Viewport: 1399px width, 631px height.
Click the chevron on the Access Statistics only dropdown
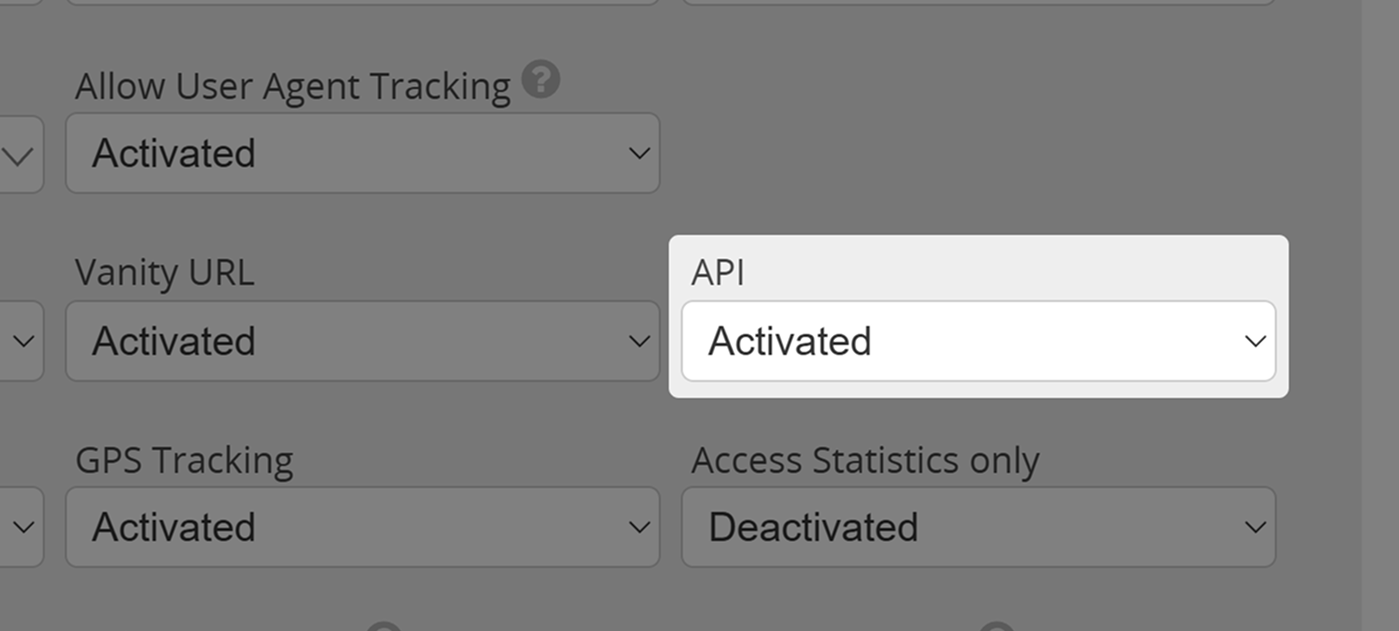(1255, 527)
